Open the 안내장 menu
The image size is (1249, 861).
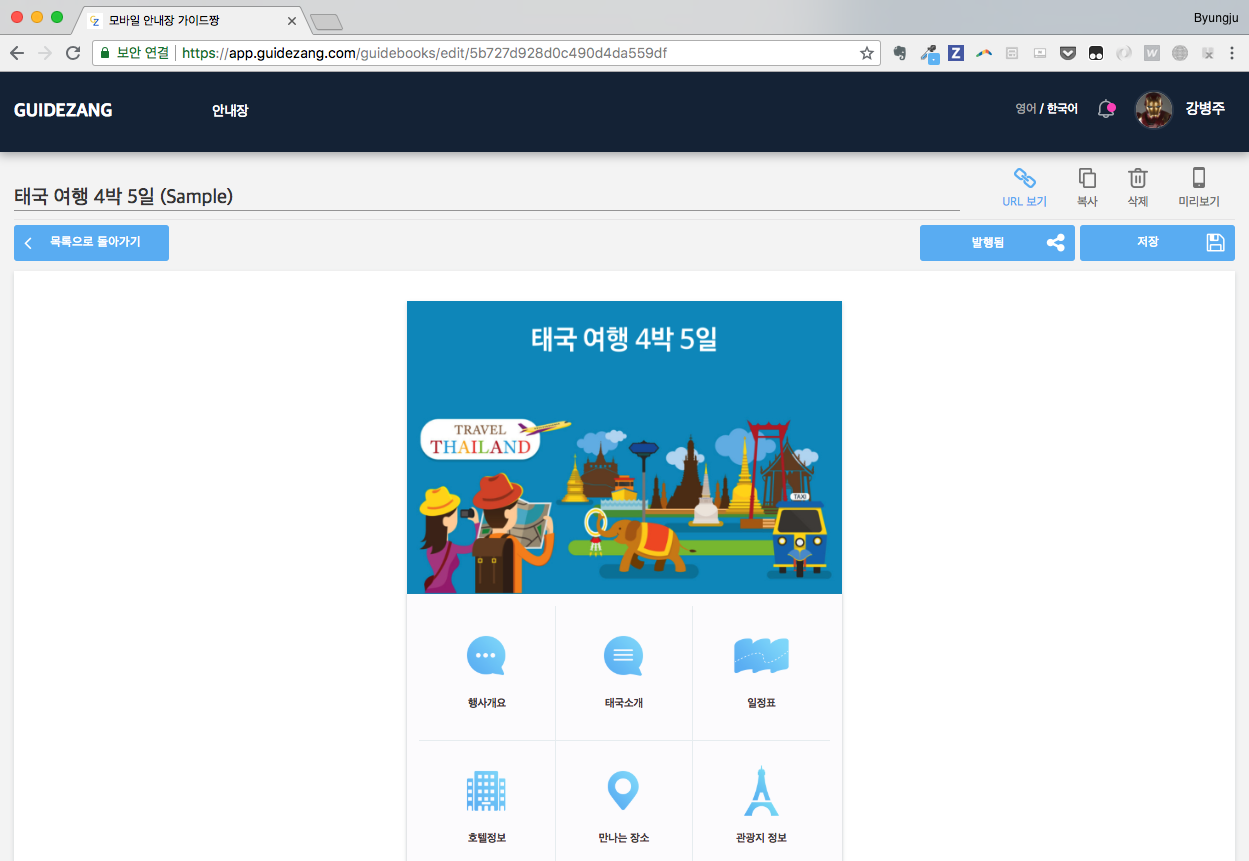pyautogui.click(x=230, y=110)
